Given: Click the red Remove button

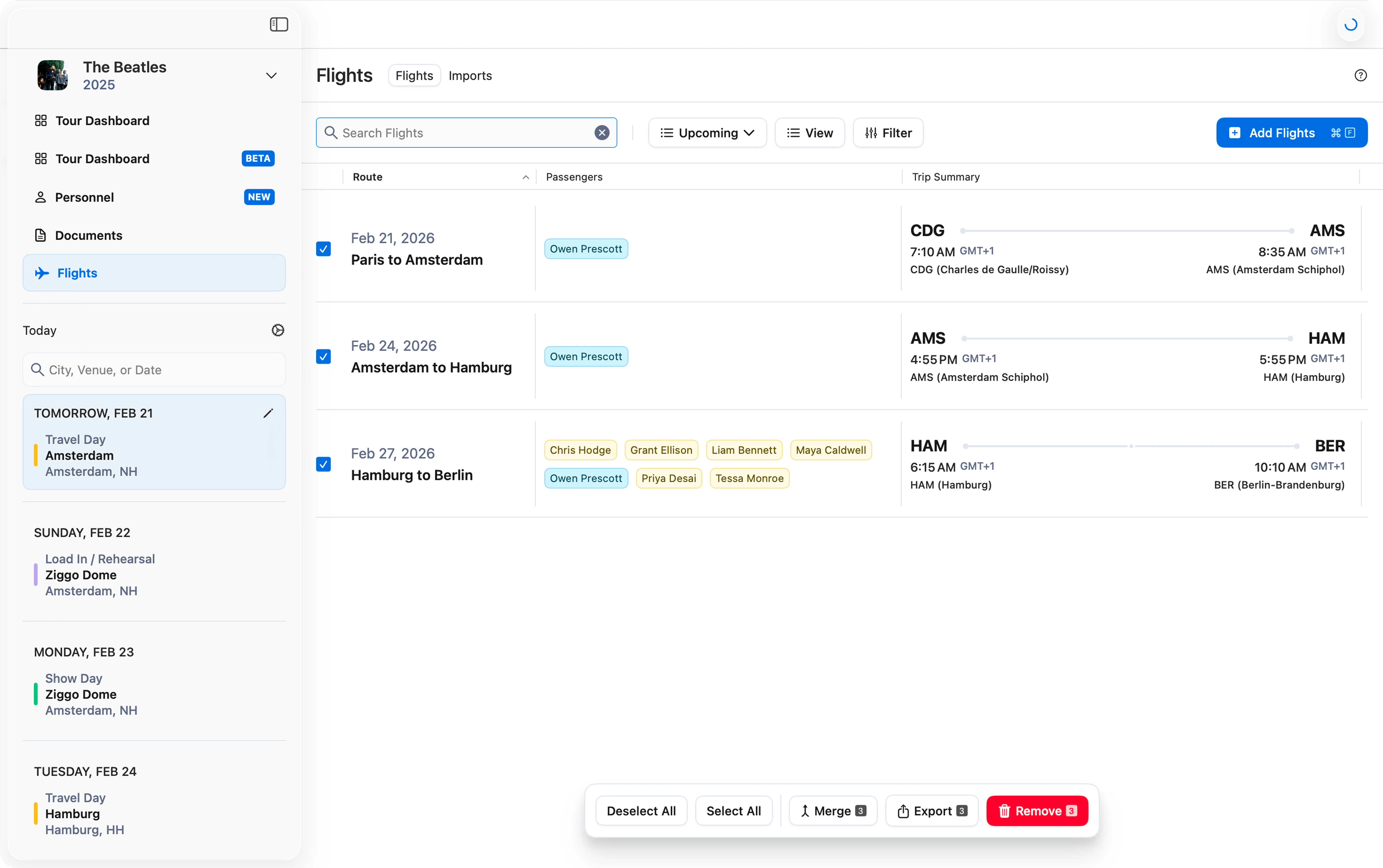Looking at the screenshot, I should click(1037, 811).
